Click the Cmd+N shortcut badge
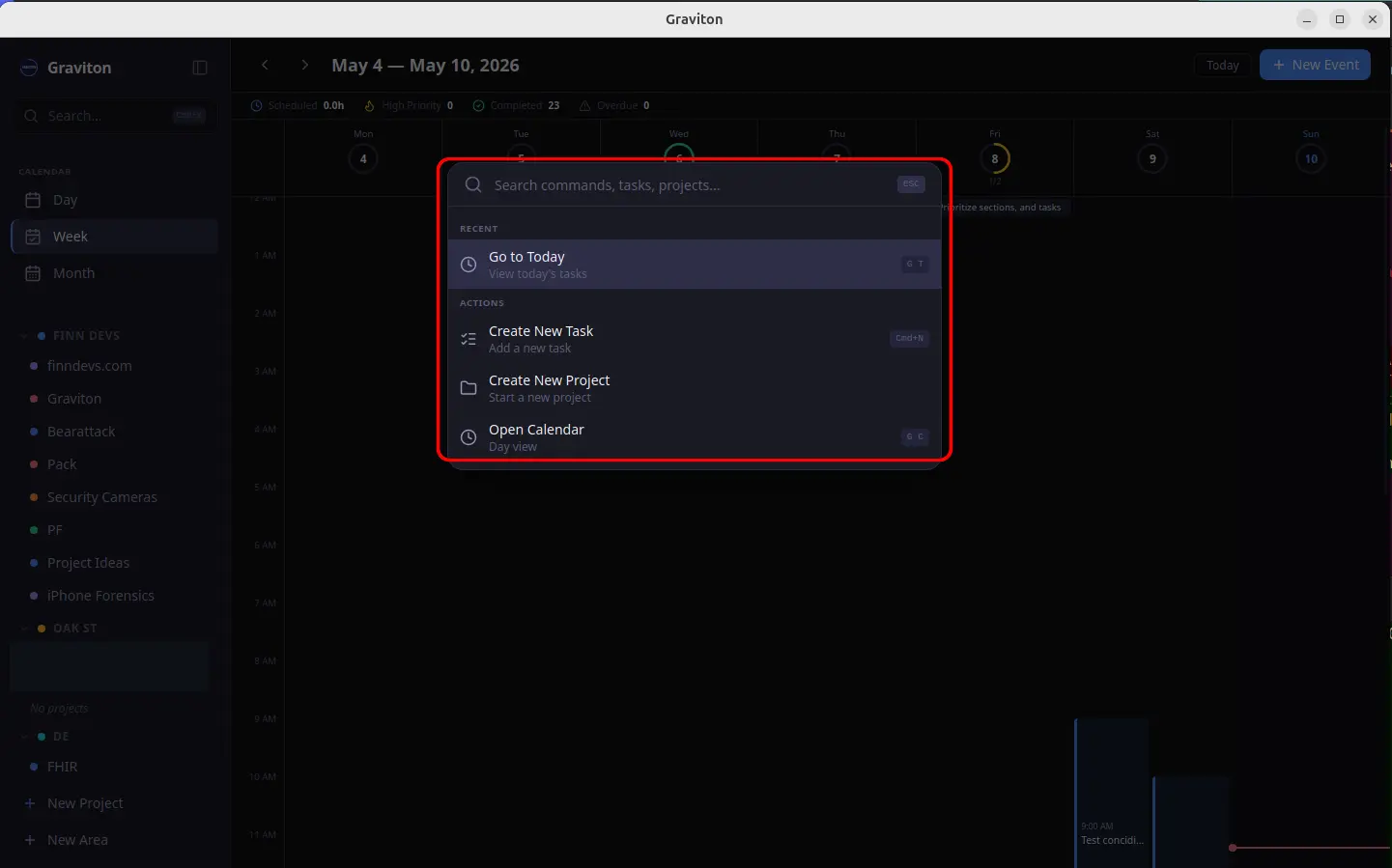The width and height of the screenshot is (1392, 868). pos(909,338)
